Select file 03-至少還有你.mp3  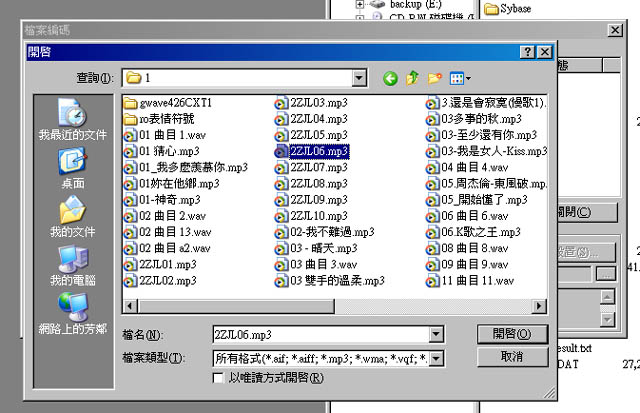(482, 135)
